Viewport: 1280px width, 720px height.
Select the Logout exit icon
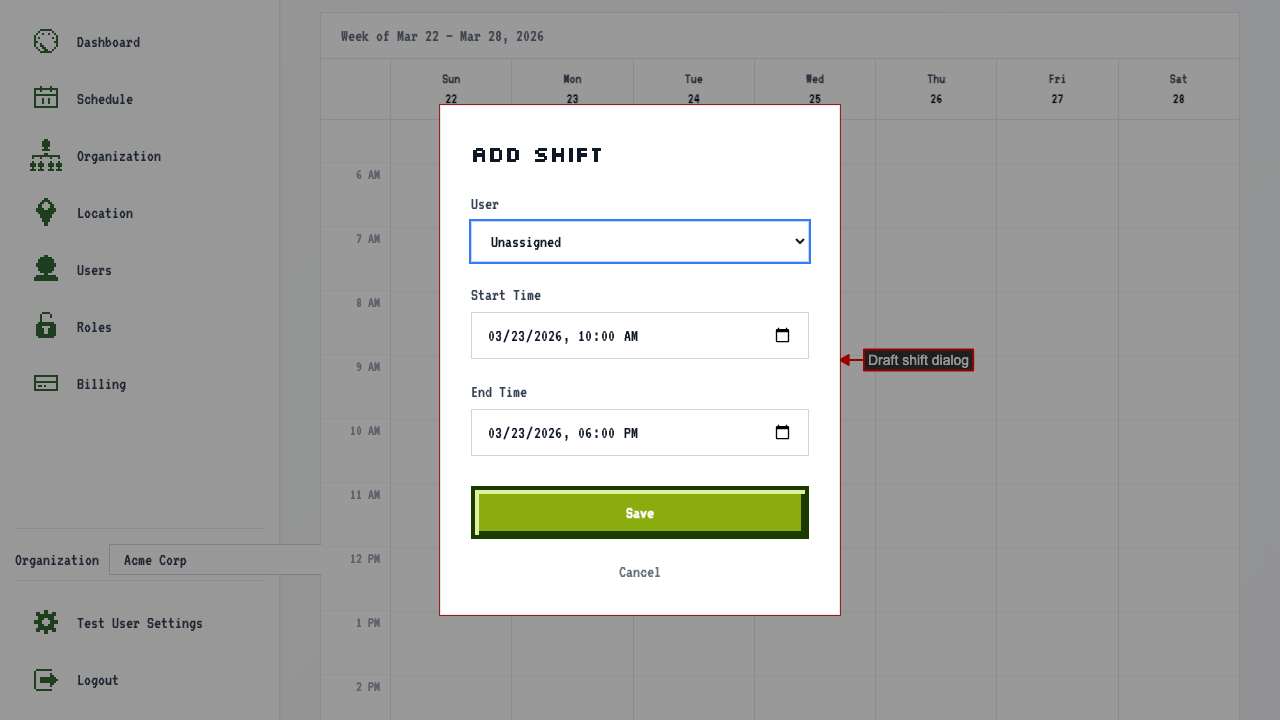click(x=46, y=679)
